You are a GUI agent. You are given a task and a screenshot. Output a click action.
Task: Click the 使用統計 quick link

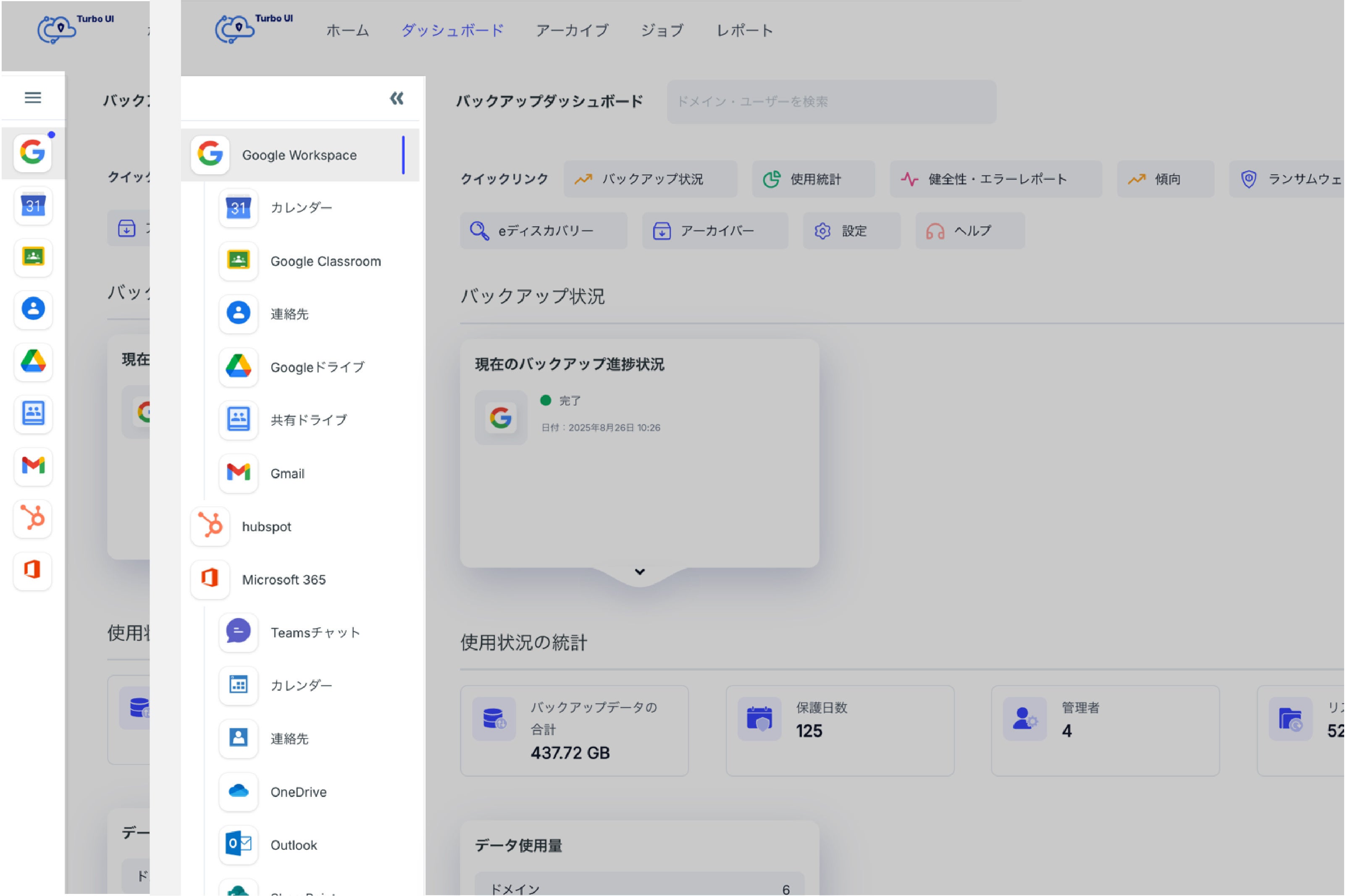click(x=813, y=179)
